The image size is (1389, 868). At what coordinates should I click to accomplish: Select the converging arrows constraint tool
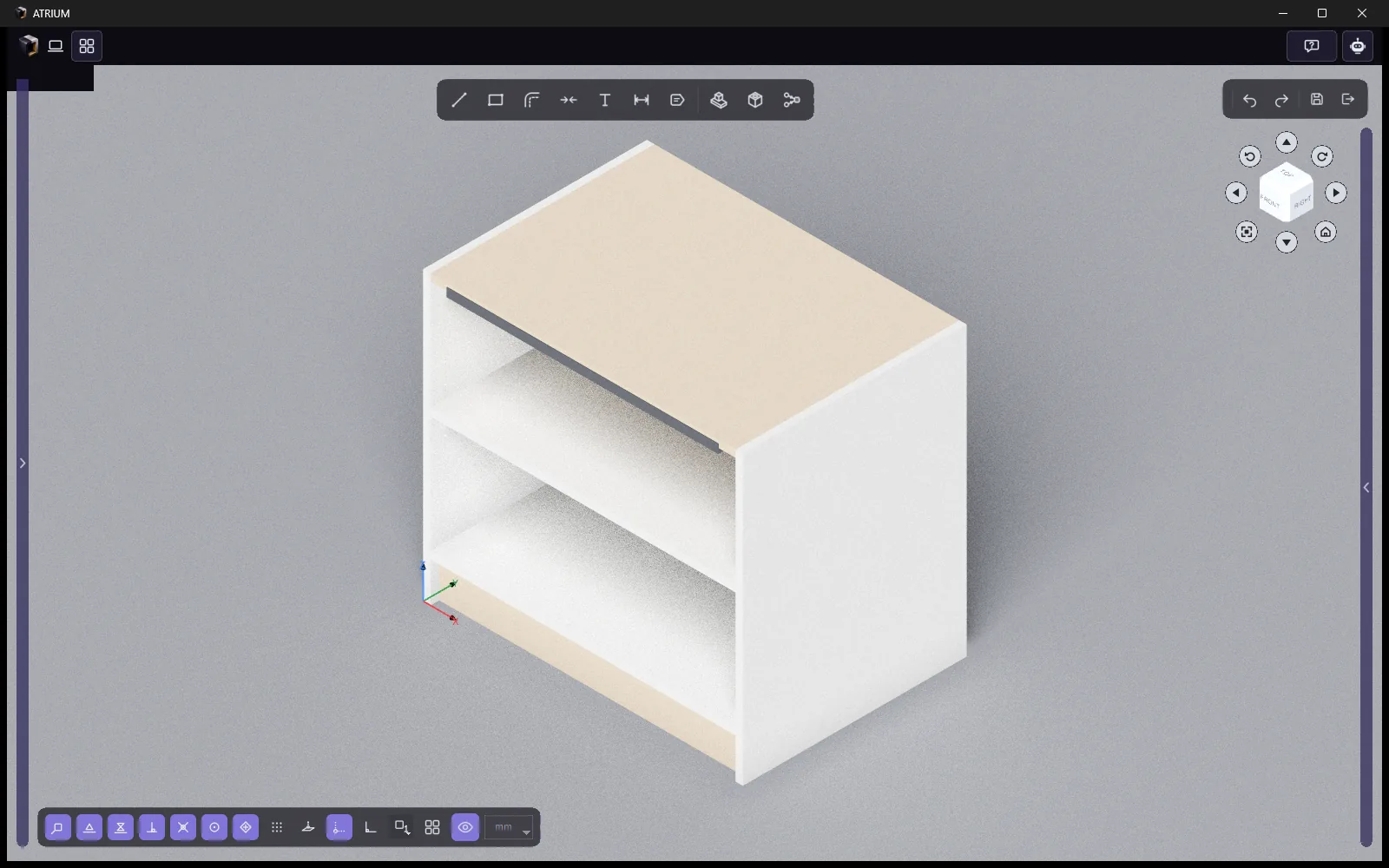pos(569,100)
